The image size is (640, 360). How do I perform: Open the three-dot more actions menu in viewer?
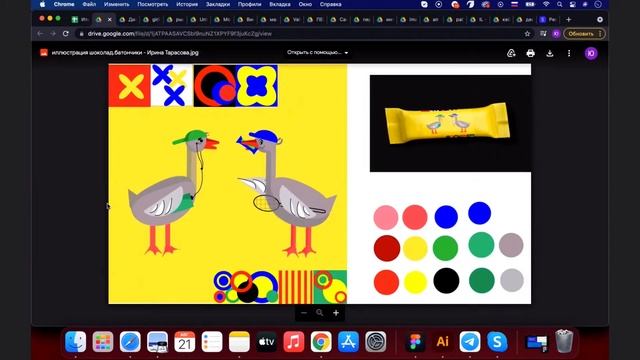point(569,53)
